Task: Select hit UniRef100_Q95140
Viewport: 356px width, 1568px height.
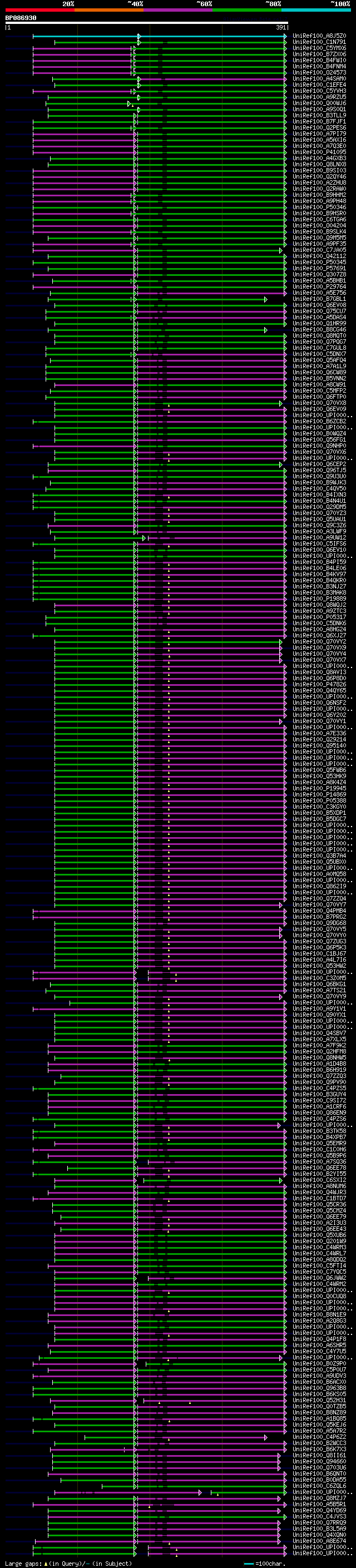Action: (x=319, y=746)
